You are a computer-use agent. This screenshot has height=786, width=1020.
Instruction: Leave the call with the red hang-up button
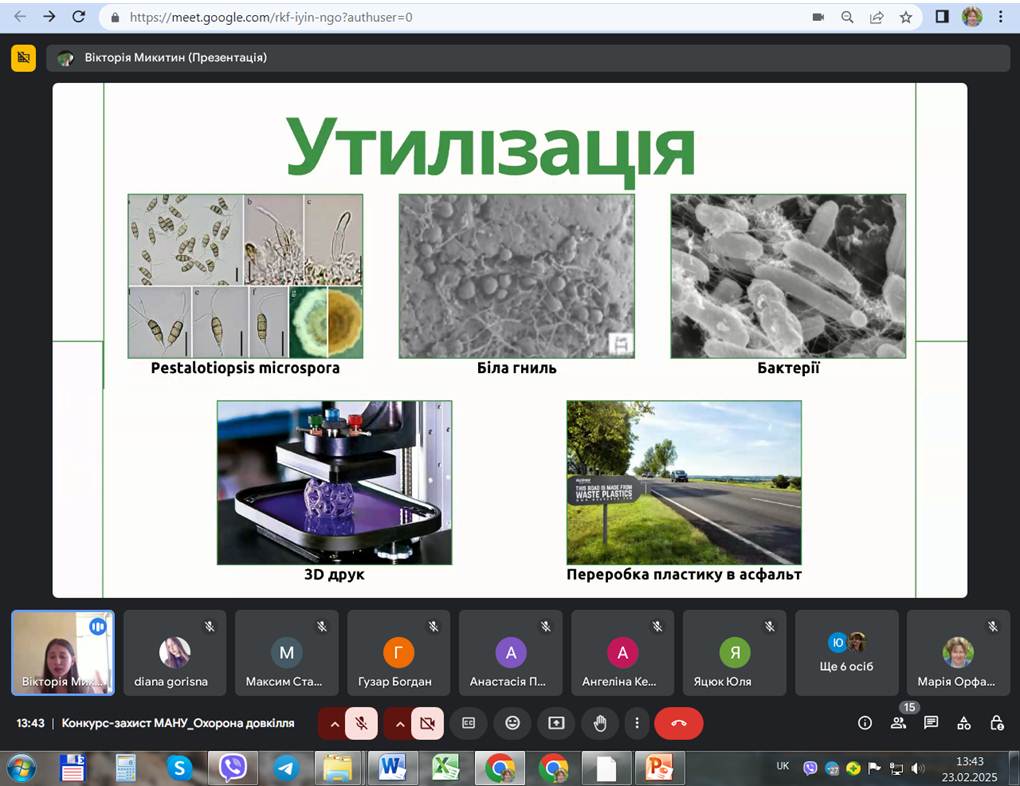point(679,723)
